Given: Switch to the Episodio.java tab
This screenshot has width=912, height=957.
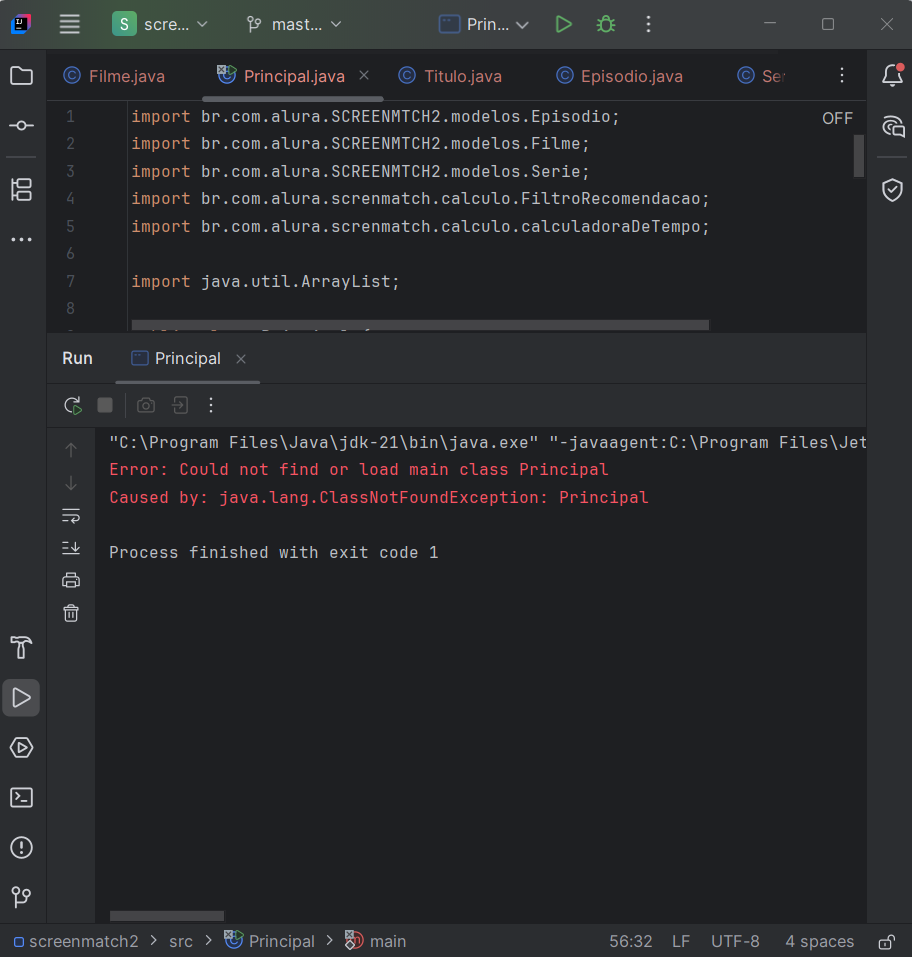Looking at the screenshot, I should [x=620, y=76].
